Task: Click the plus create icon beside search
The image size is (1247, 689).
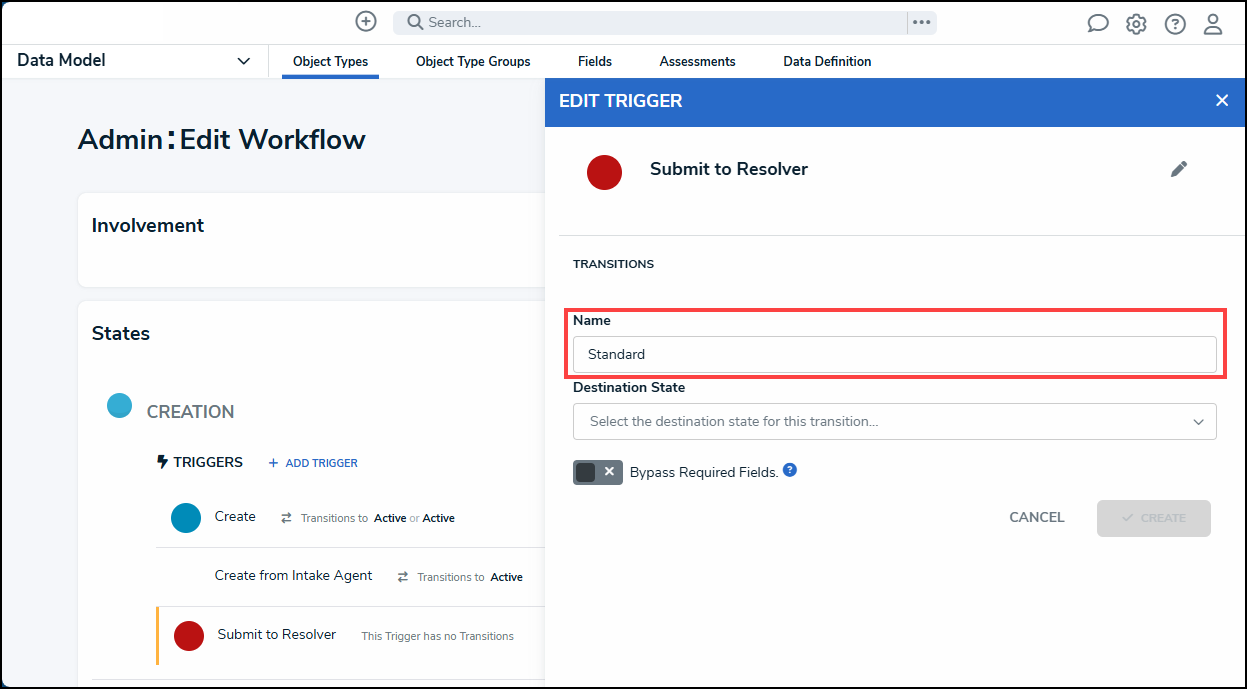Action: point(366,22)
